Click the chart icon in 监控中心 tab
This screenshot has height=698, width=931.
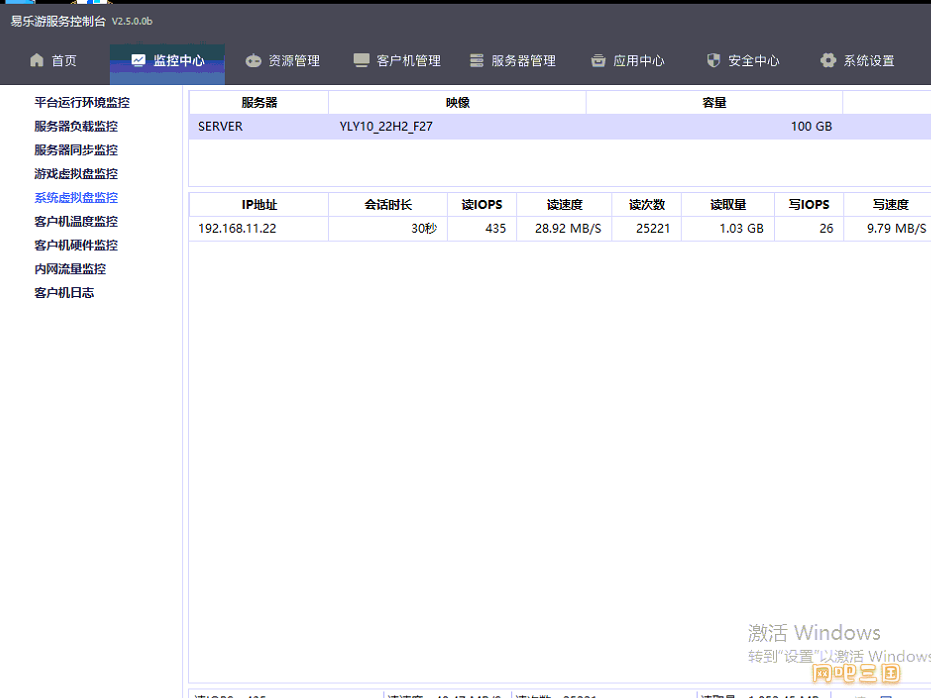click(138, 60)
